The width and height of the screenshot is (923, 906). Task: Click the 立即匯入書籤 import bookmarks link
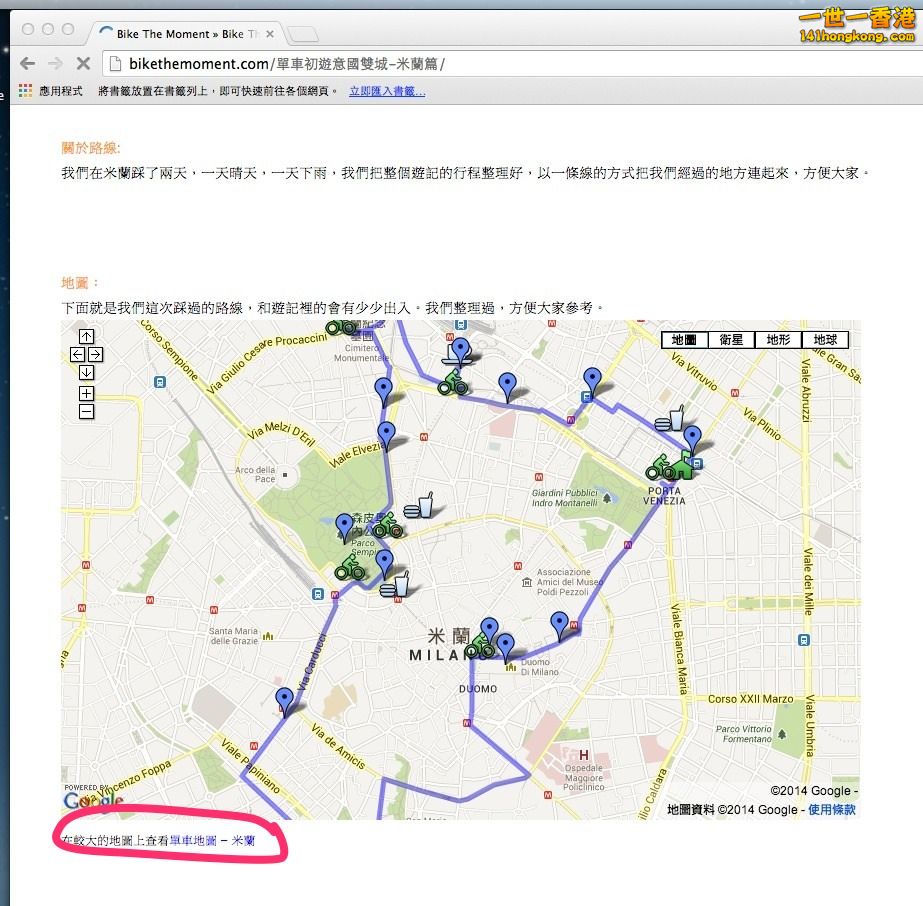(x=387, y=92)
